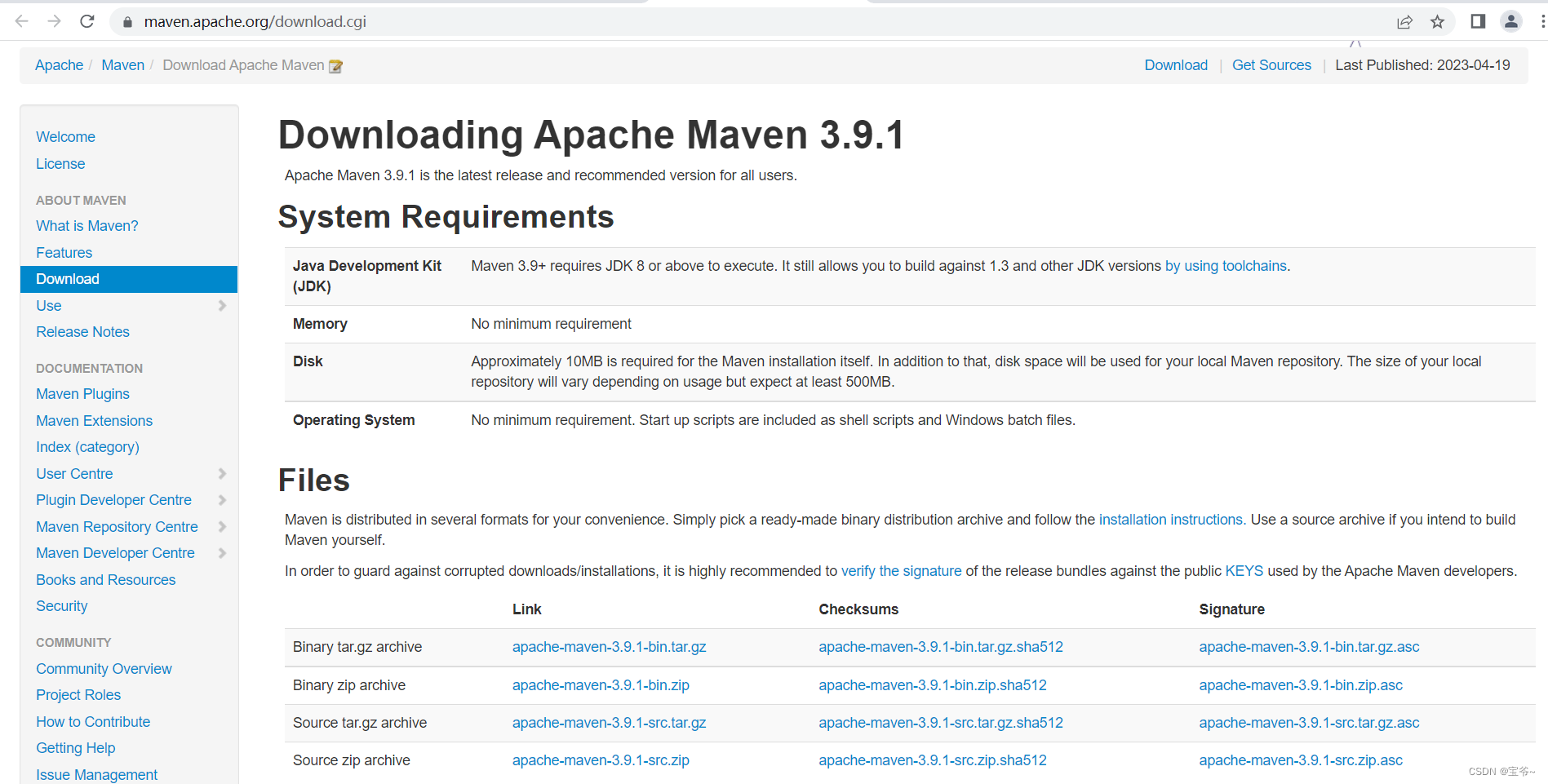Screen dimensions: 1548x784
Task: Open Index (category) in sidebar
Action: tap(87, 447)
